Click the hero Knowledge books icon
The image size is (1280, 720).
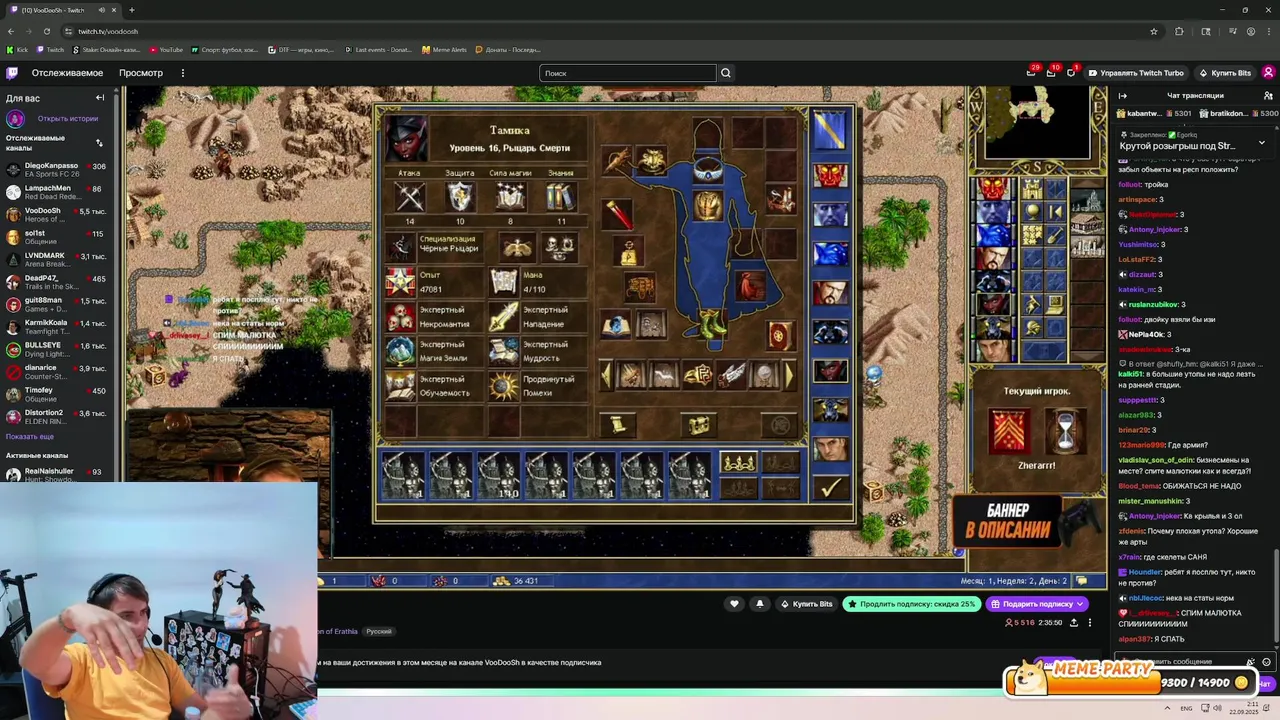pyautogui.click(x=560, y=196)
